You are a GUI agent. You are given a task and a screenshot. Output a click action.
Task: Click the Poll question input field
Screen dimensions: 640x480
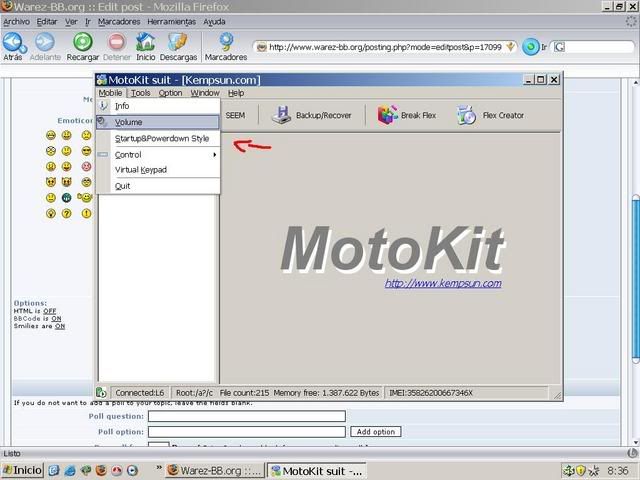[x=247, y=416]
